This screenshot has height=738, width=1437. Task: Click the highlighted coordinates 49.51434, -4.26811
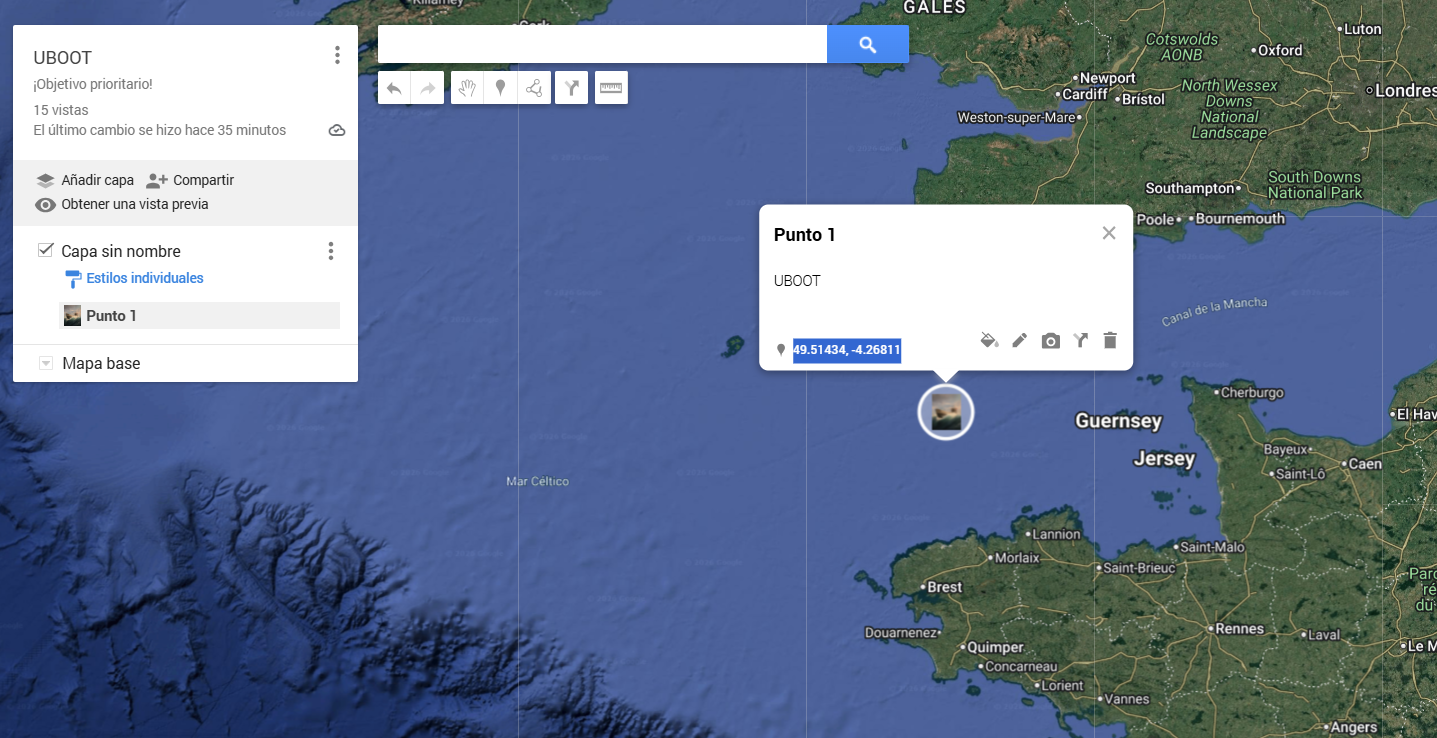tap(847, 350)
